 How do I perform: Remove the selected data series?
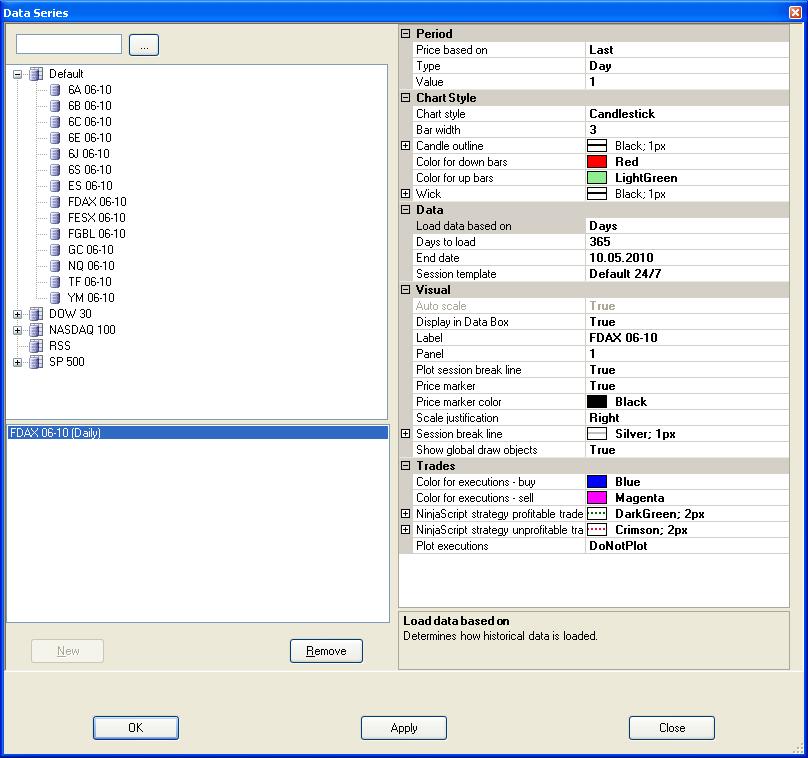326,651
